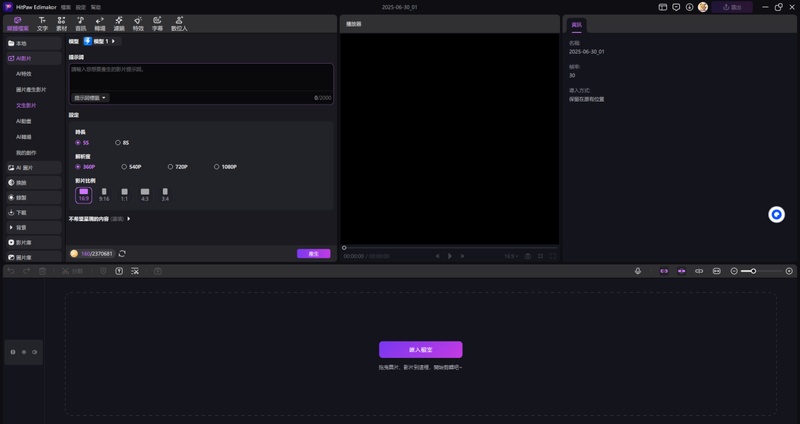Open the 數位人 (Digital Human) tool tab
The width and height of the screenshot is (800, 424).
[180, 23]
